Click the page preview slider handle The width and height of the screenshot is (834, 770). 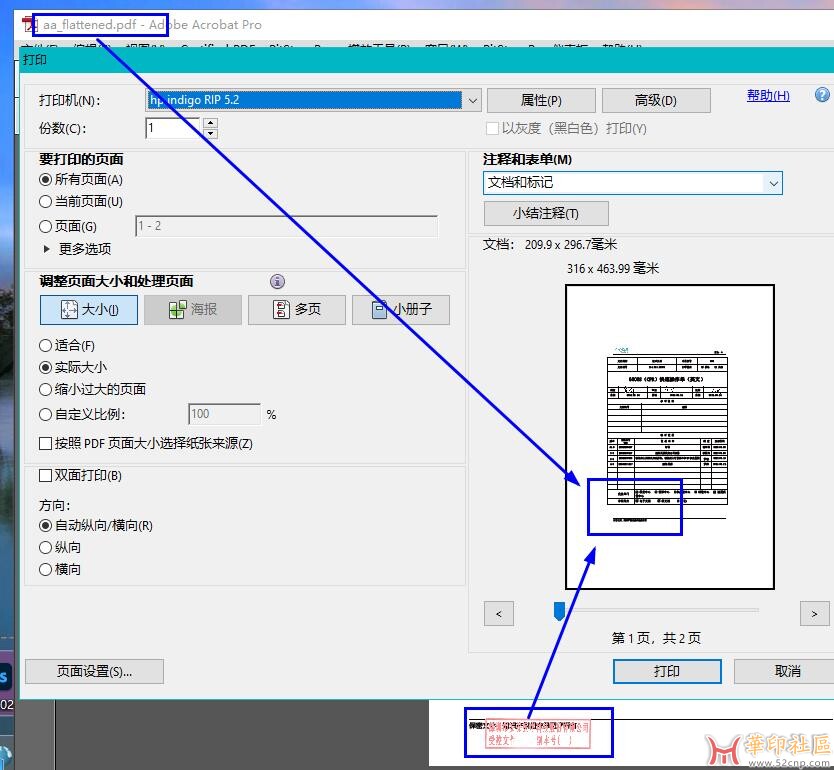pos(559,610)
